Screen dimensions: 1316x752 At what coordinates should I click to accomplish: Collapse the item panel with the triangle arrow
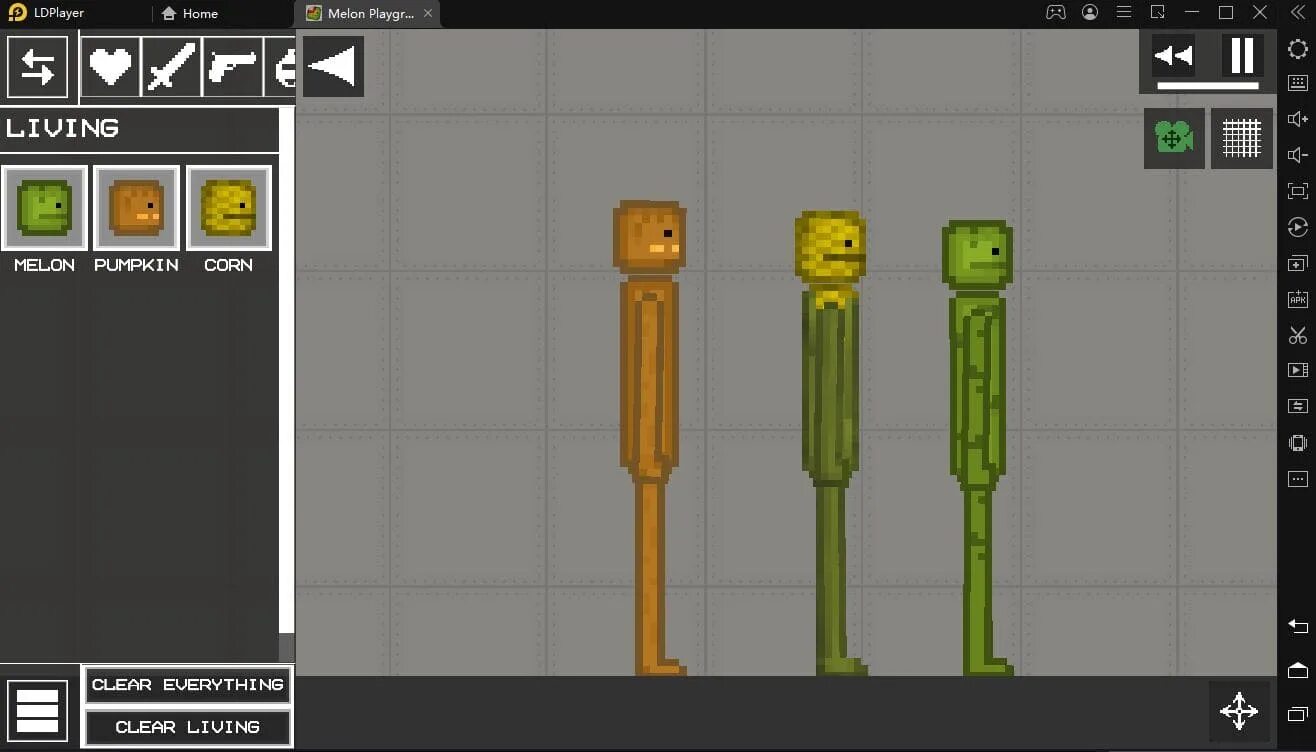pyautogui.click(x=333, y=67)
